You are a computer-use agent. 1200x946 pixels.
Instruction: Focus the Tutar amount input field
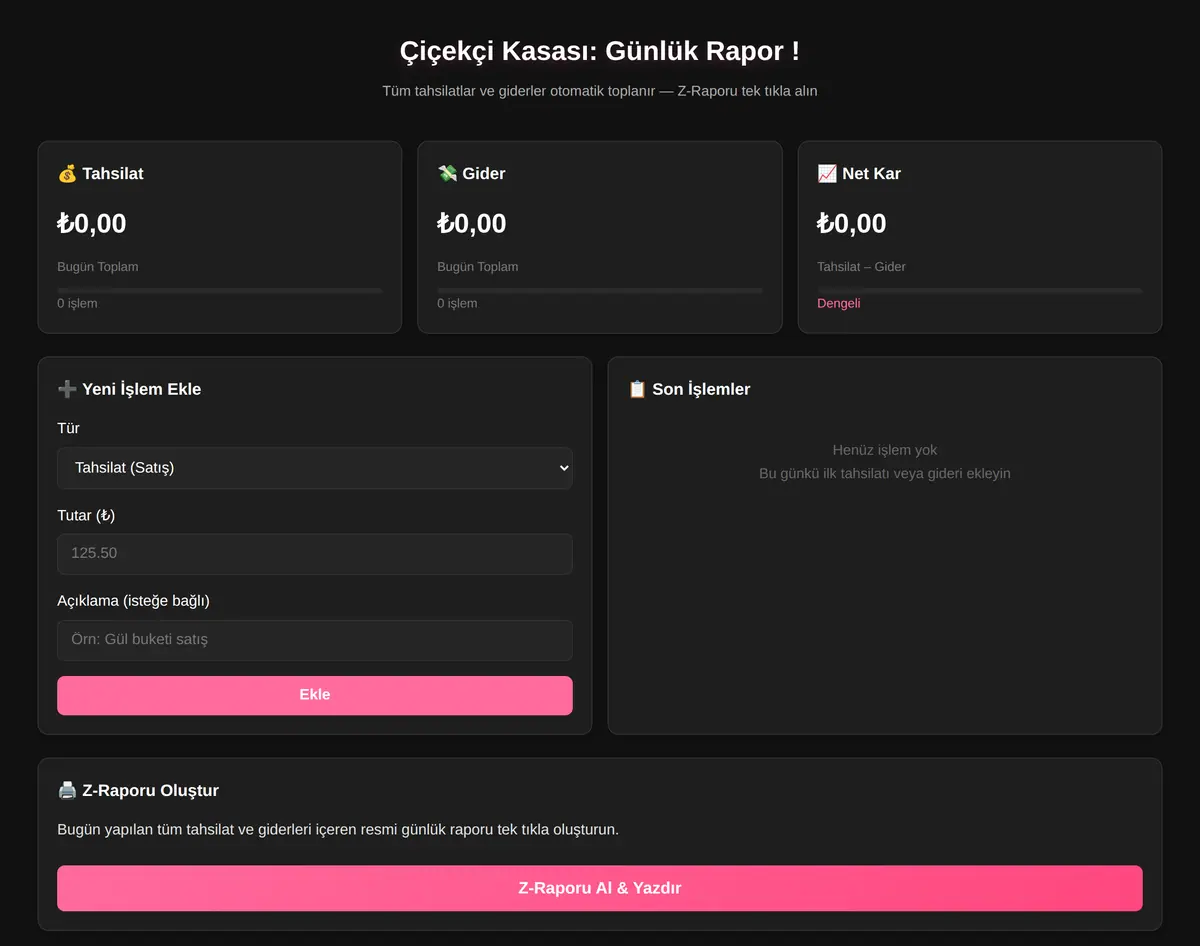(315, 553)
